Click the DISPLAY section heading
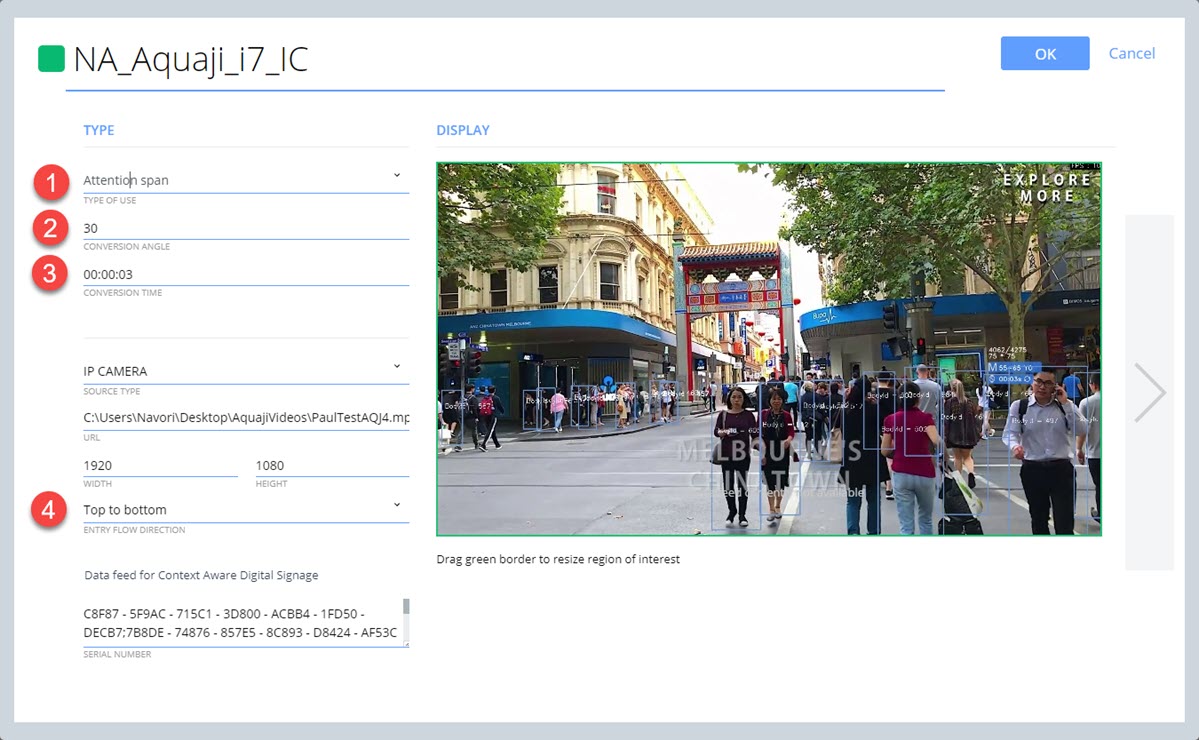The height and width of the screenshot is (740, 1199). (x=463, y=130)
